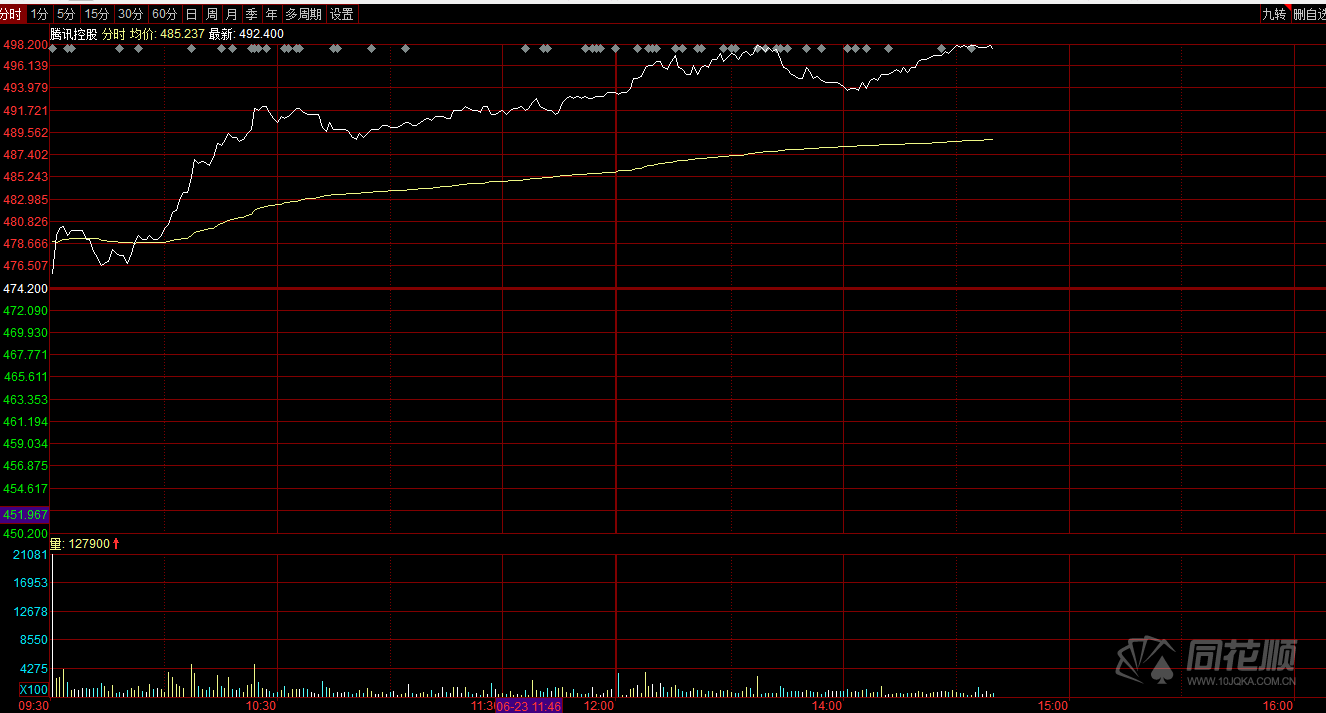
Task: Click the 腾讯控股 stock name label
Action: (74, 34)
